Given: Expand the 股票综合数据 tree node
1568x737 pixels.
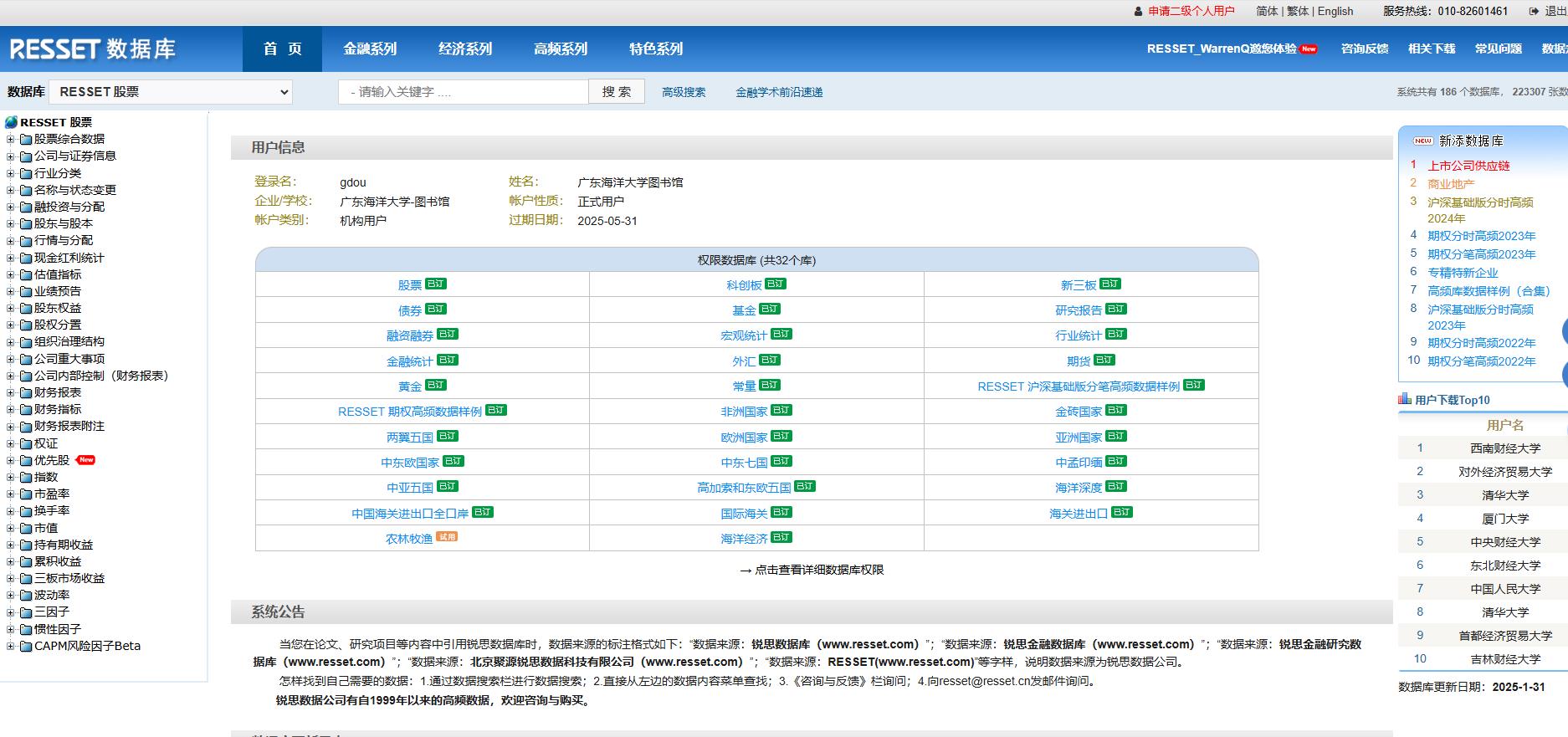Looking at the screenshot, I should pos(10,140).
